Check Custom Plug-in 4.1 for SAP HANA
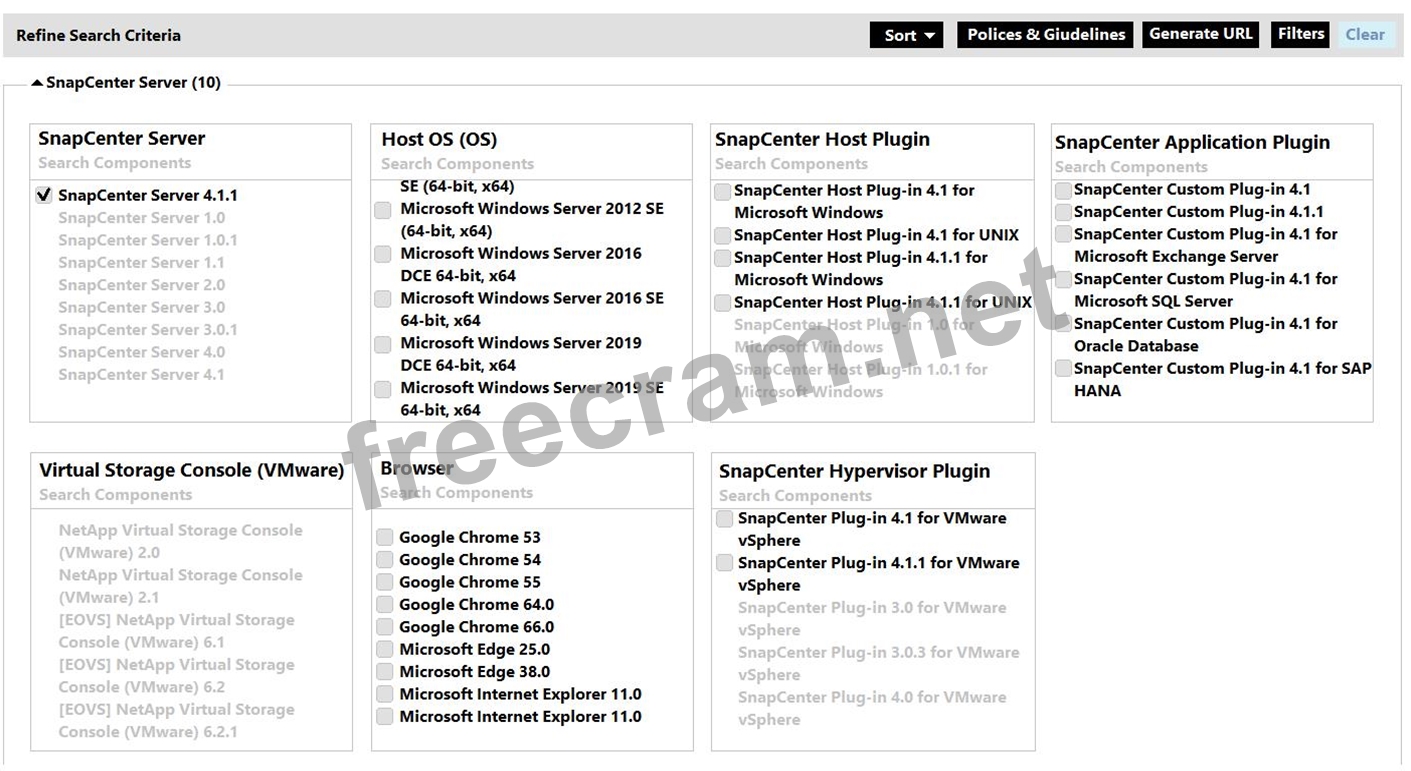The width and height of the screenshot is (1411, 771). [1063, 369]
